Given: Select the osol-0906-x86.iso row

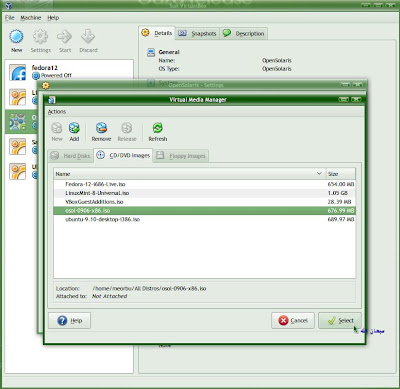Looking at the screenshot, I should (x=204, y=211).
